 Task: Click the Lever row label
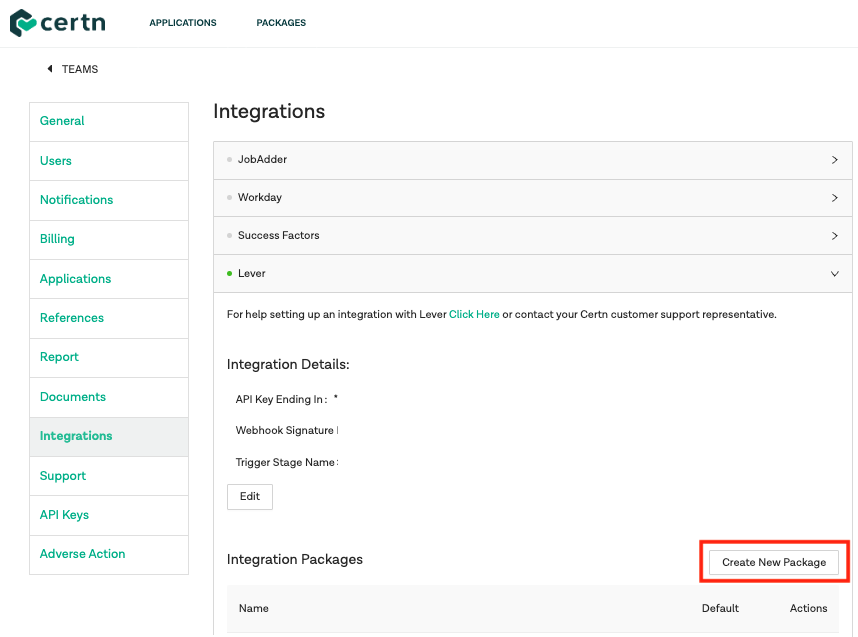[251, 274]
